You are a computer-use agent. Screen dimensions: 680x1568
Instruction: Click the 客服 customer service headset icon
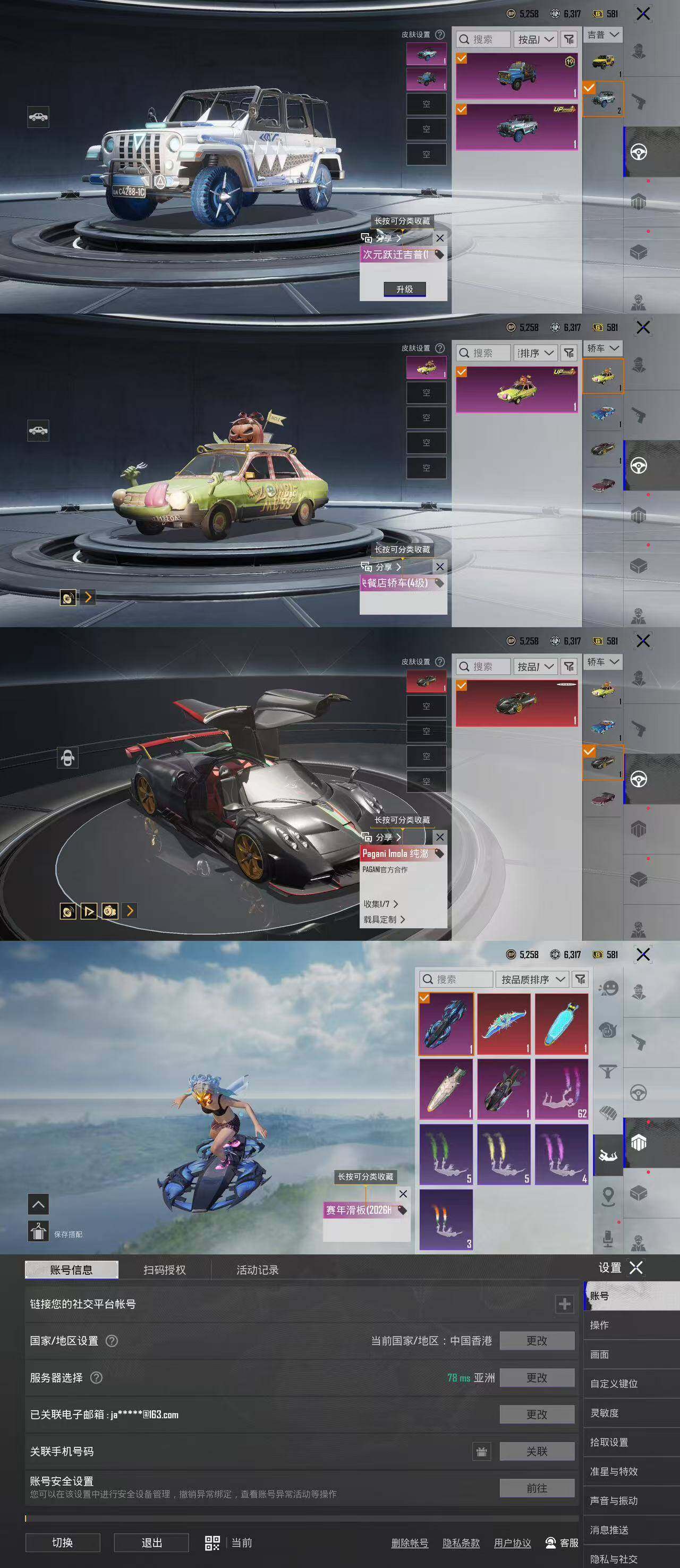[550, 1543]
